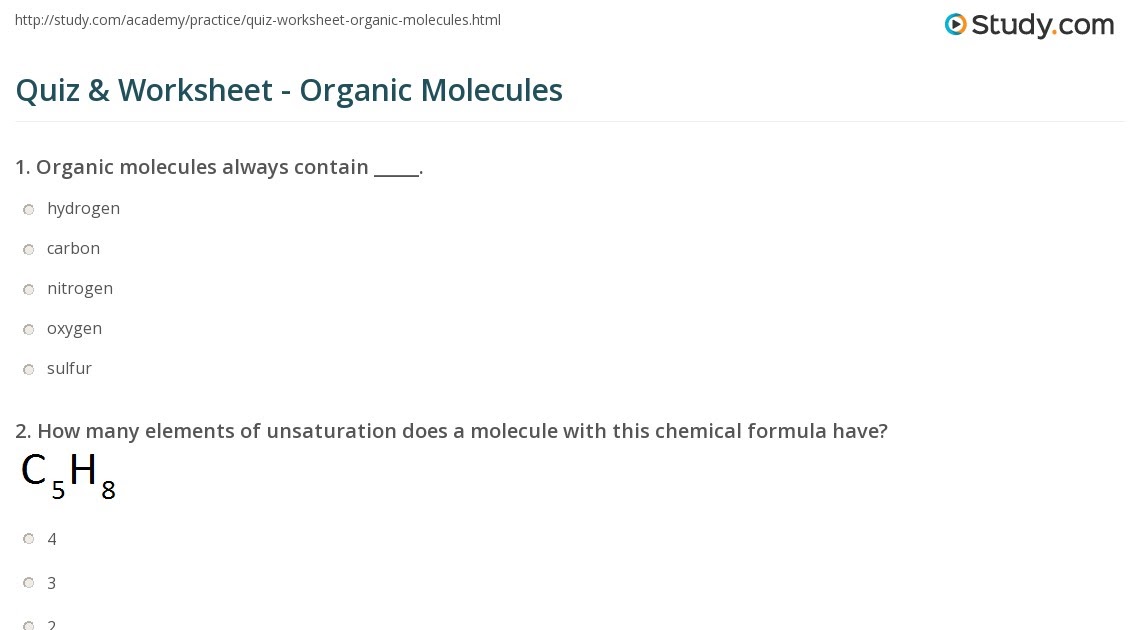Click question 1 text about organic molecules
This screenshot has height=630, width=1140.
(219, 167)
